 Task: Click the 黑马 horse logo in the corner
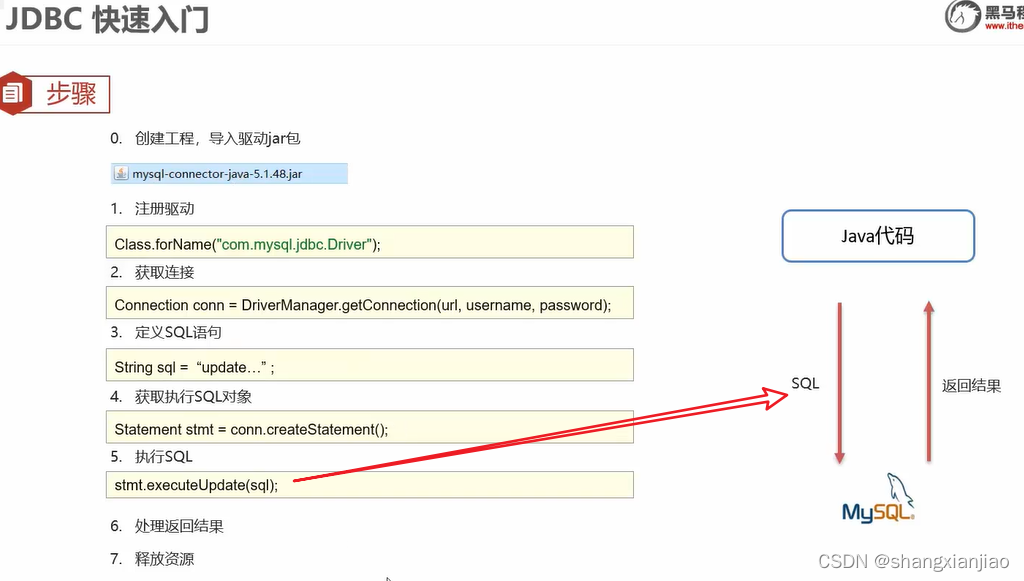coord(963,16)
